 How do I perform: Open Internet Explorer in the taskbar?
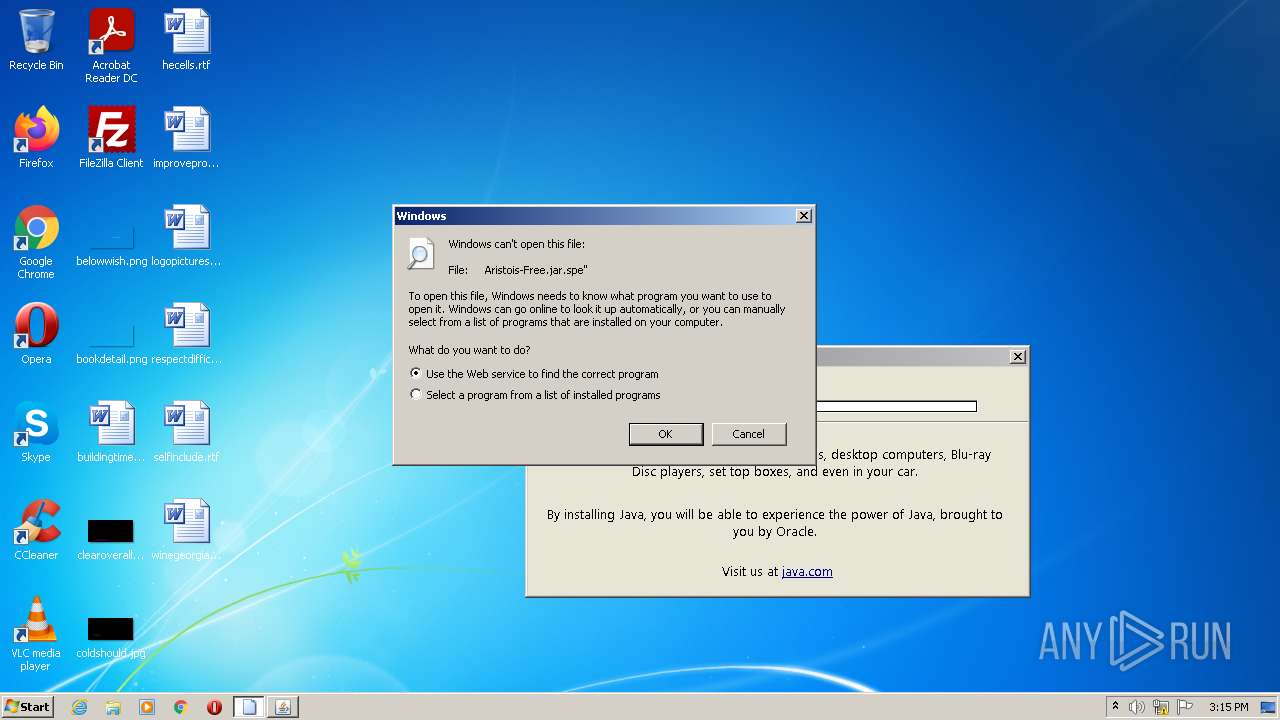(x=79, y=707)
